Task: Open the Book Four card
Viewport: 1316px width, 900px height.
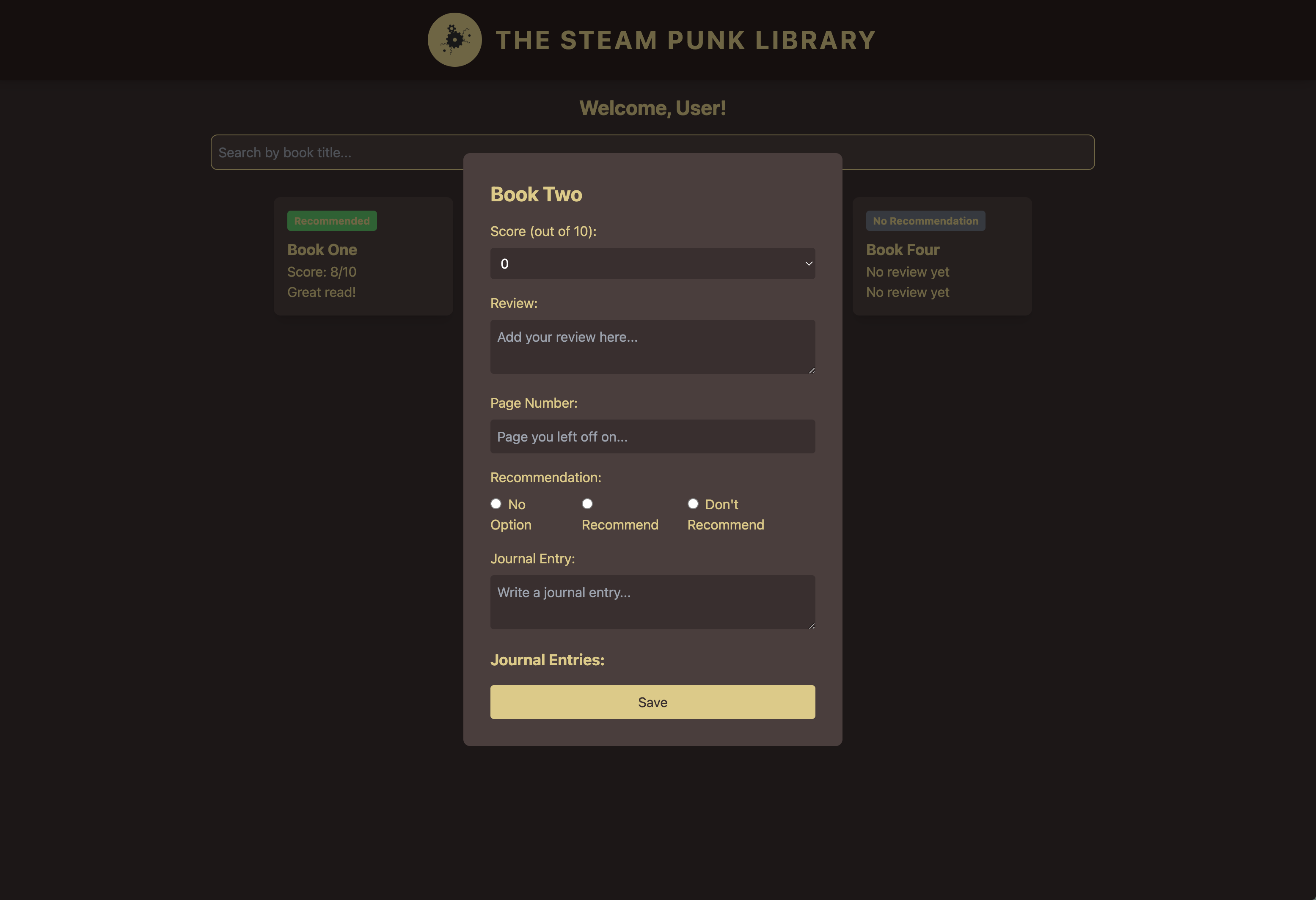Action: click(x=942, y=256)
